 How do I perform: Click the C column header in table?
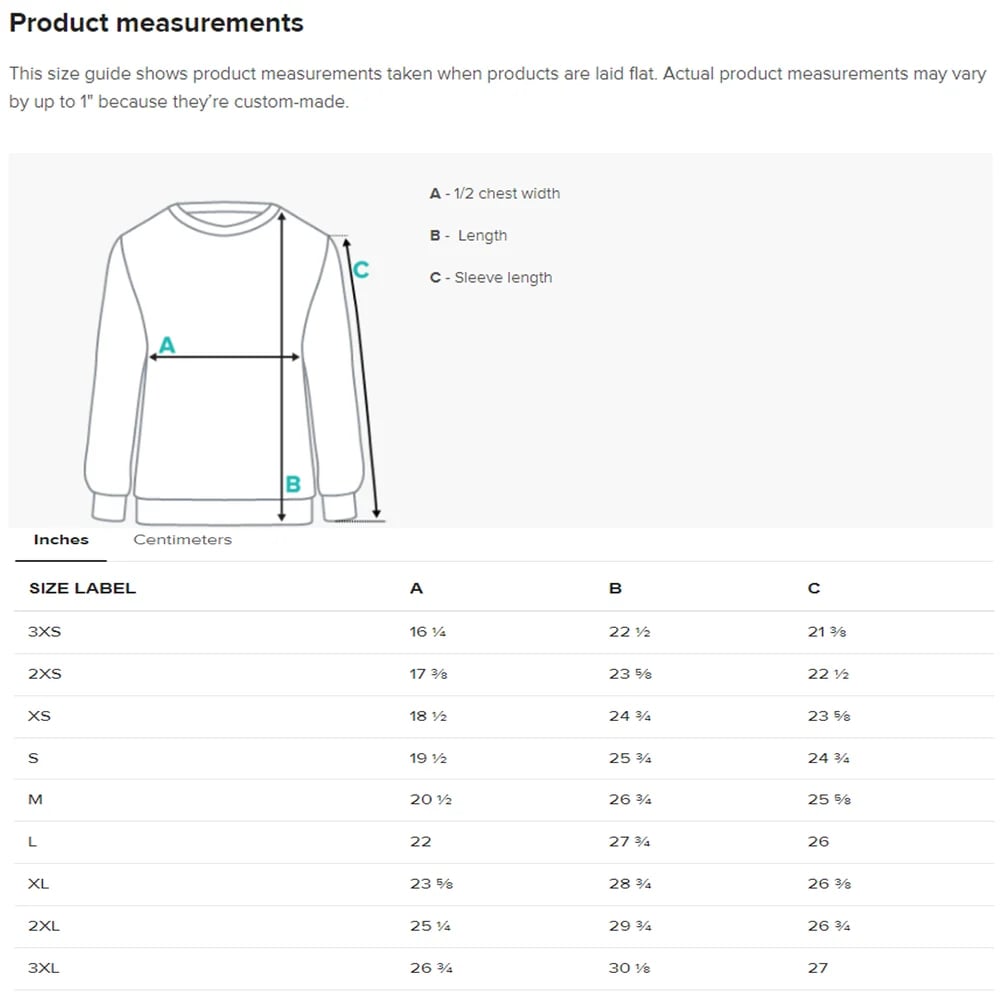pyautogui.click(x=814, y=589)
